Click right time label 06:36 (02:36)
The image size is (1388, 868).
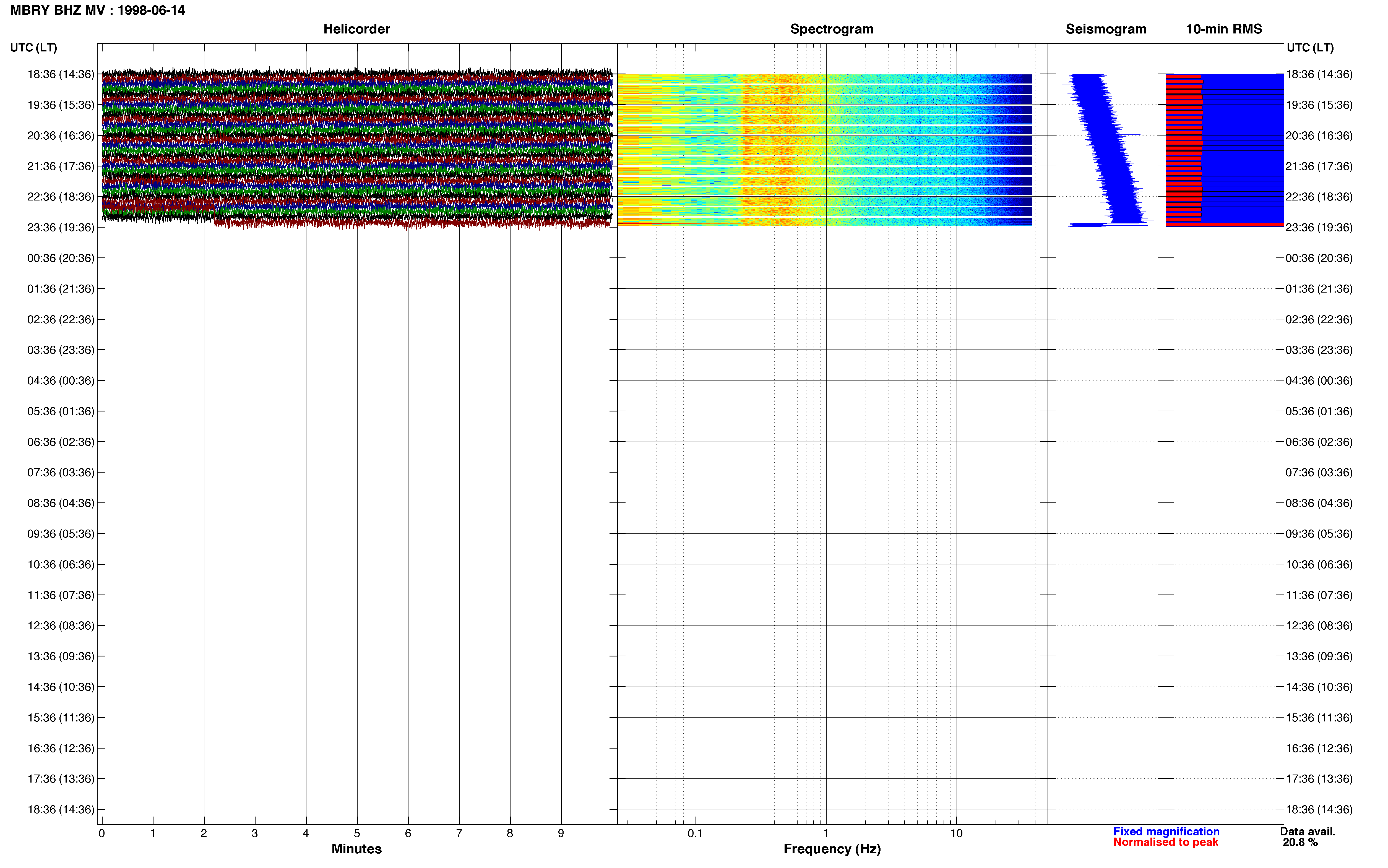pos(1319,442)
